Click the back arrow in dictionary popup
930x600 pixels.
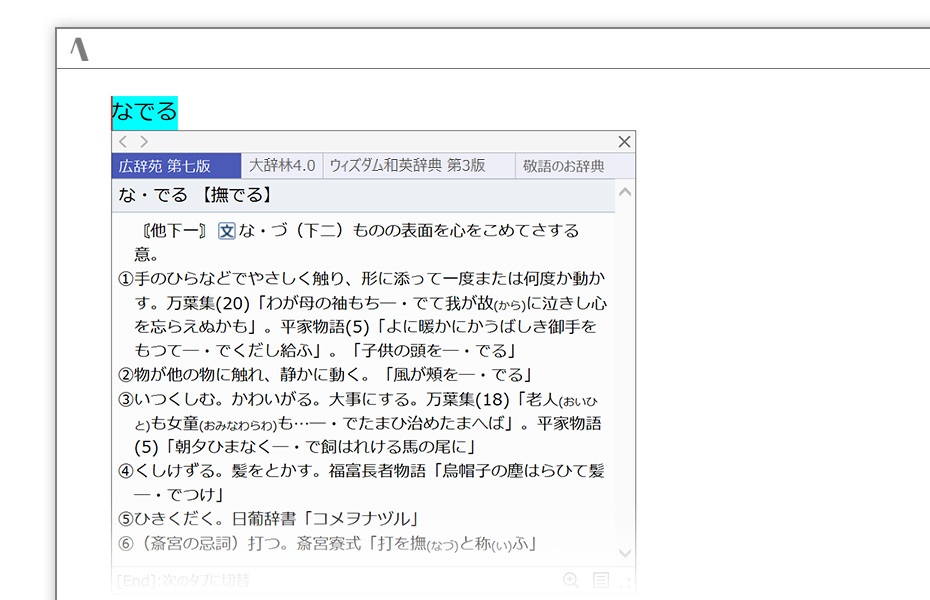pos(123,142)
